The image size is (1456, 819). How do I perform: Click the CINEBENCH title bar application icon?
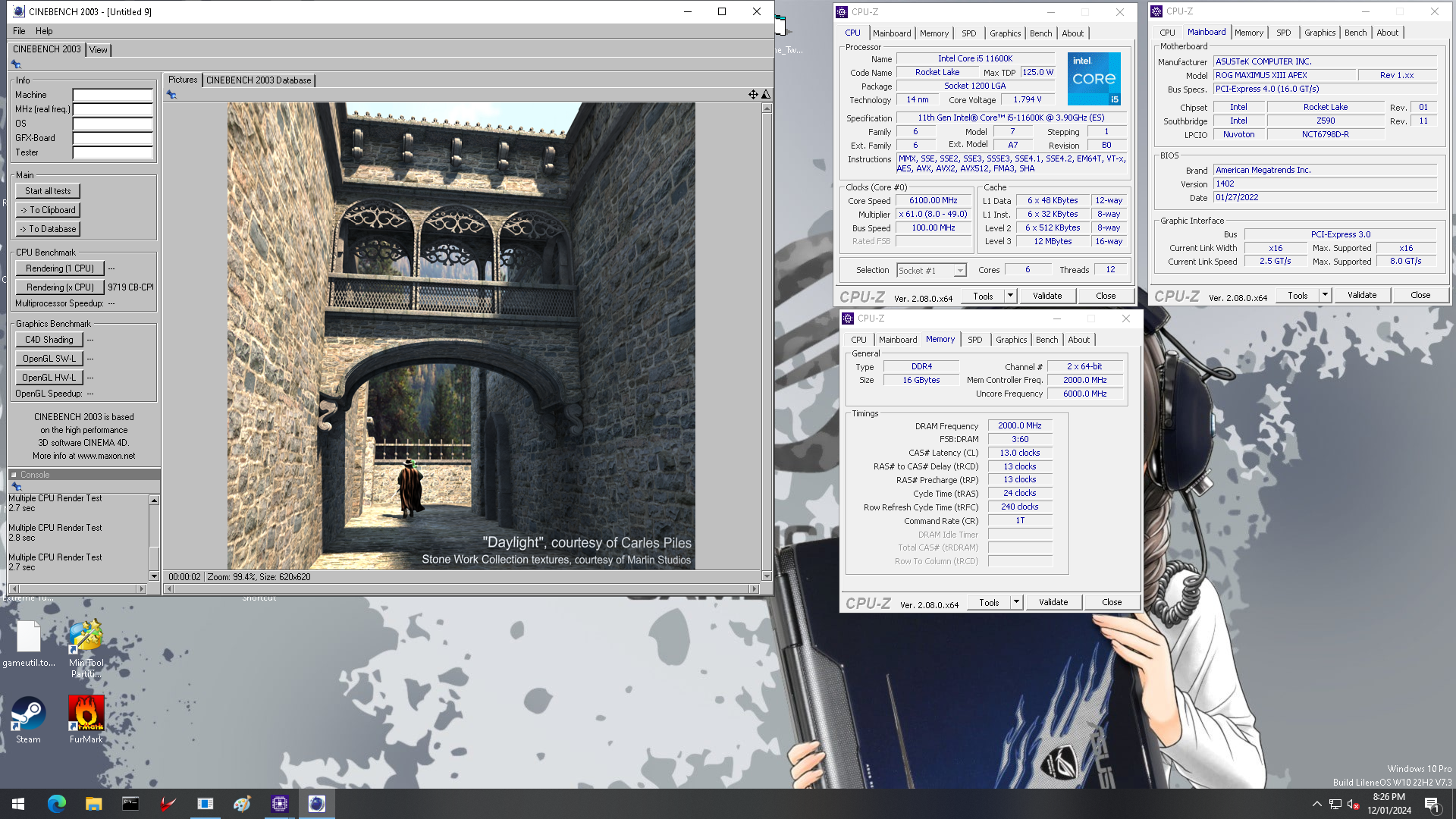coord(19,11)
